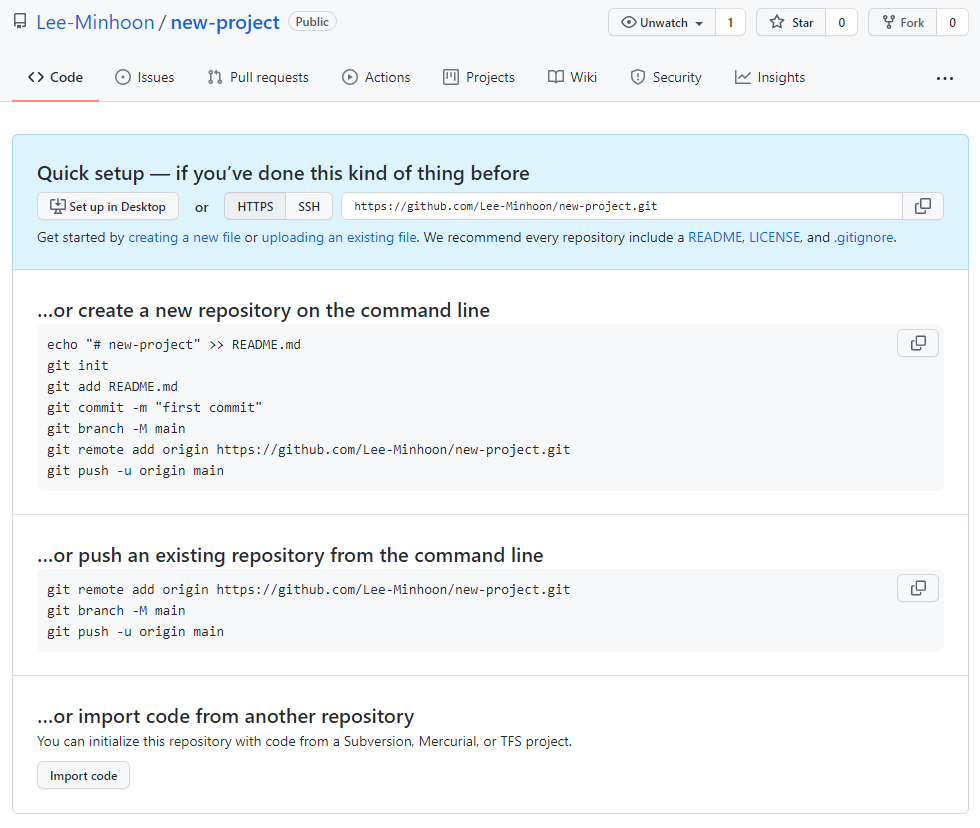Click the 'git init' command line

pos(78,366)
